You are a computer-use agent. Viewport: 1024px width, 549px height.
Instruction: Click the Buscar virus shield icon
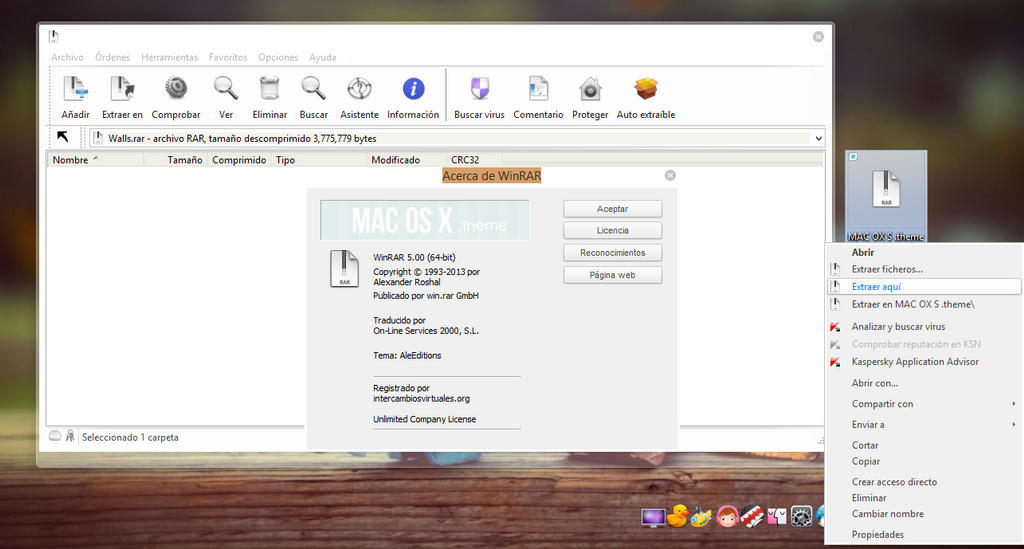[479, 88]
